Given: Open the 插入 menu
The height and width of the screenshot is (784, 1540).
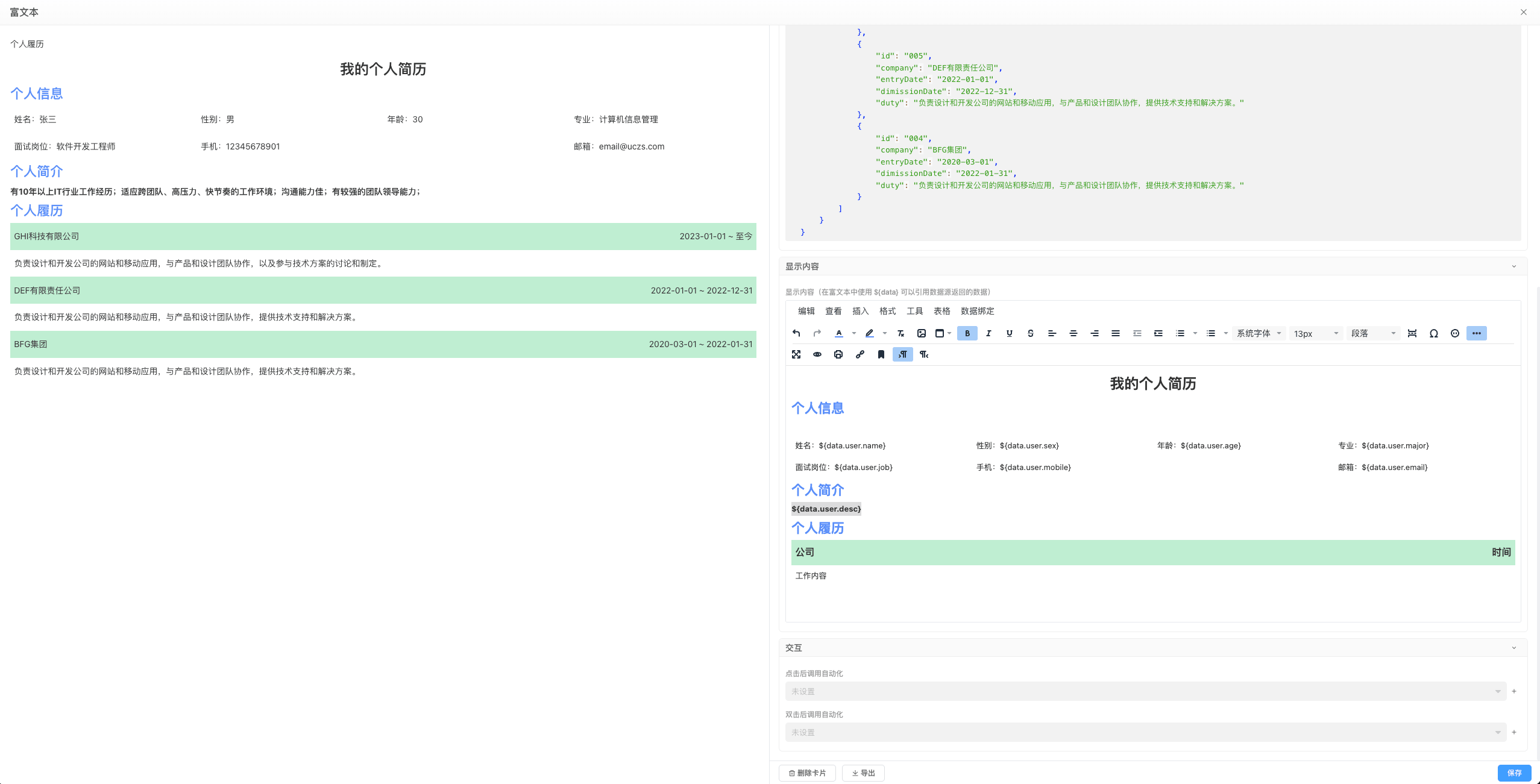Looking at the screenshot, I should [x=860, y=311].
